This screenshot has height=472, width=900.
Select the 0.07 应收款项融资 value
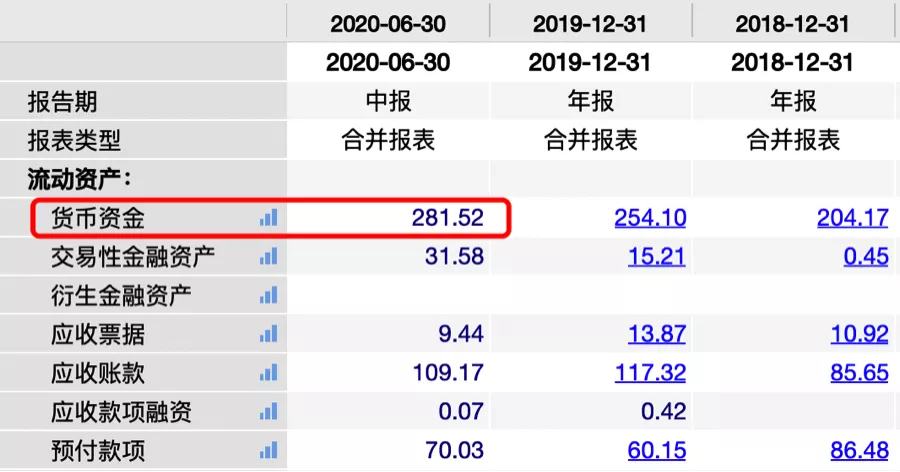tap(461, 412)
